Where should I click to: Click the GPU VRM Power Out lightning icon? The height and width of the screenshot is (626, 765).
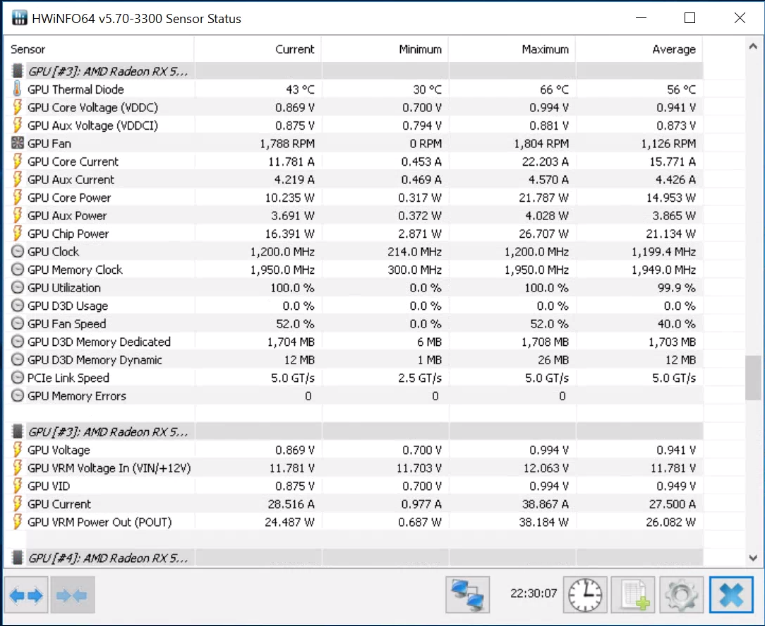[x=17, y=522]
